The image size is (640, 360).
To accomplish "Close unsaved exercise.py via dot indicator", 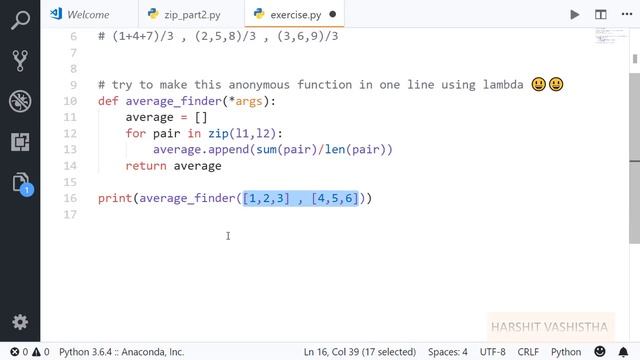I will [x=333, y=14].
